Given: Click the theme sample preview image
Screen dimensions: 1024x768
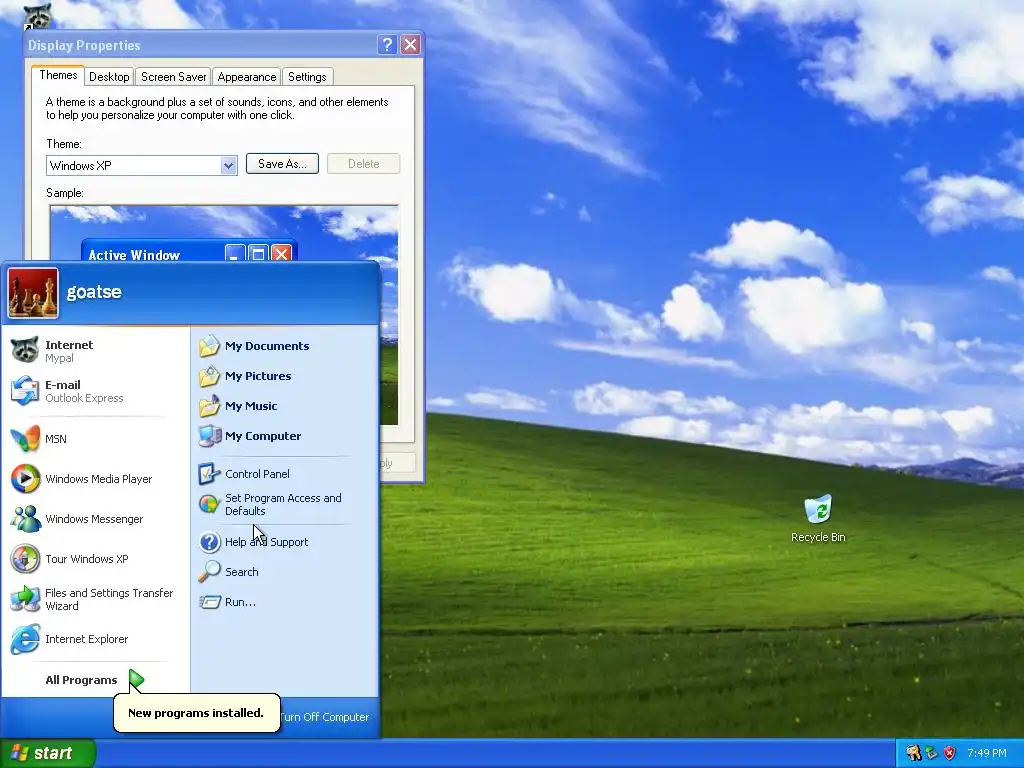Looking at the screenshot, I should (224, 233).
